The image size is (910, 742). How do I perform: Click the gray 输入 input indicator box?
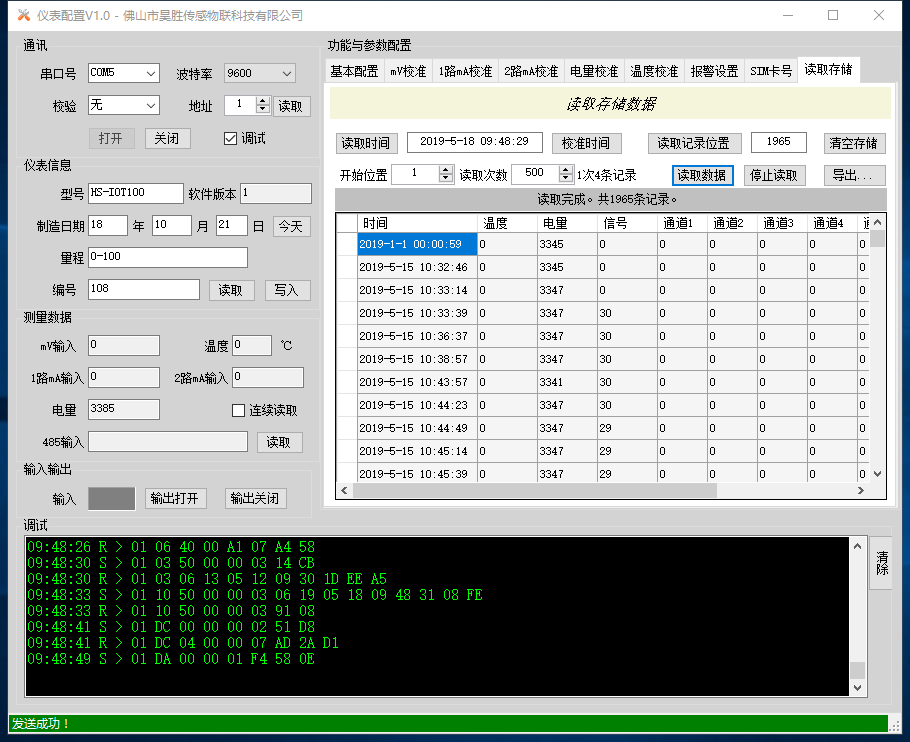point(111,498)
